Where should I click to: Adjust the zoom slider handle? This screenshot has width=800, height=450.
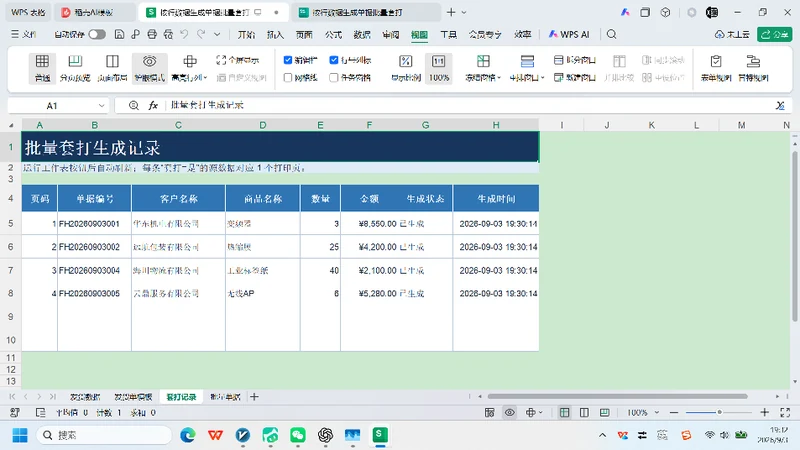pyautogui.click(x=719, y=412)
